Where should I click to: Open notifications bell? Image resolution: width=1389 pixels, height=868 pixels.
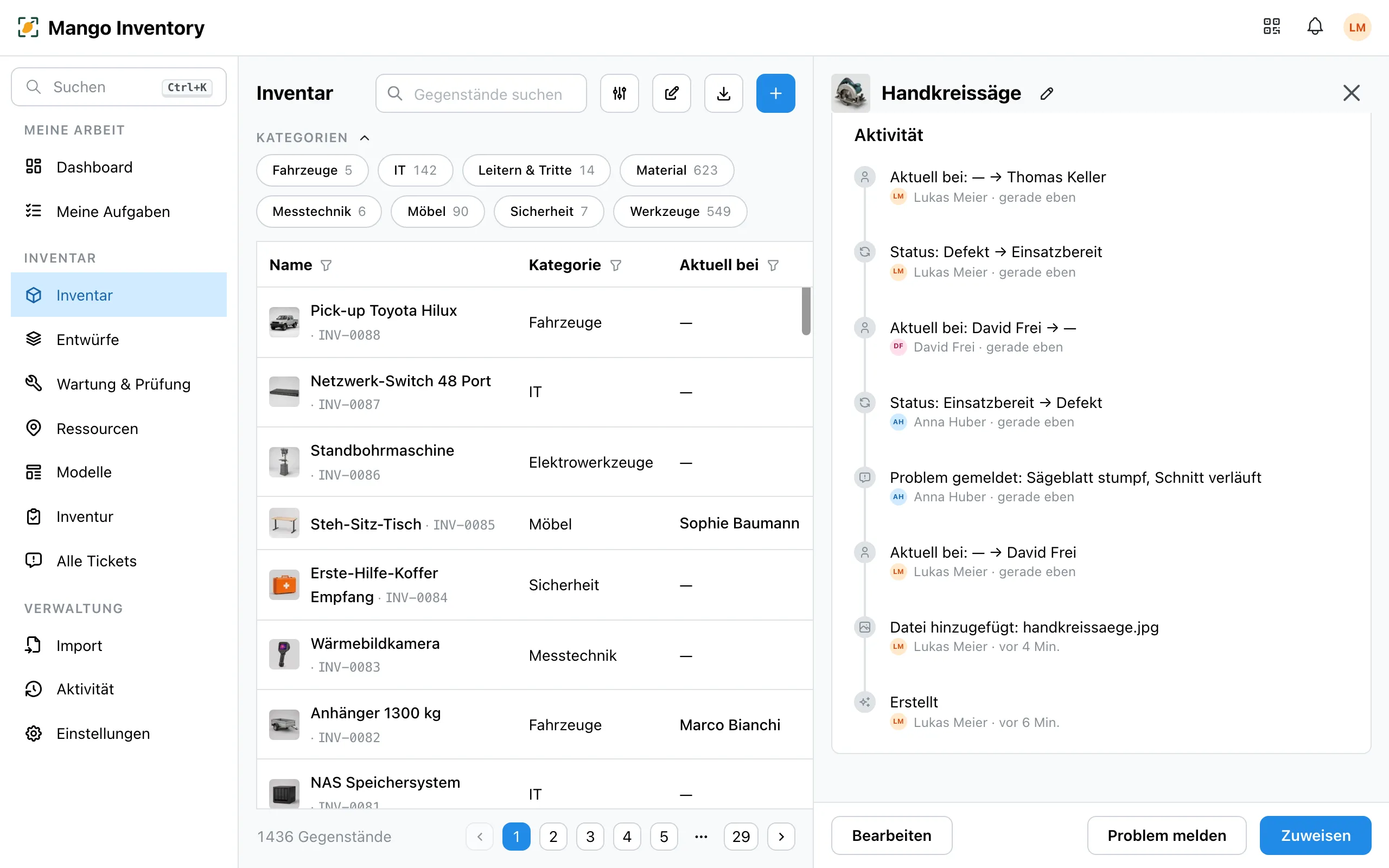pyautogui.click(x=1315, y=27)
